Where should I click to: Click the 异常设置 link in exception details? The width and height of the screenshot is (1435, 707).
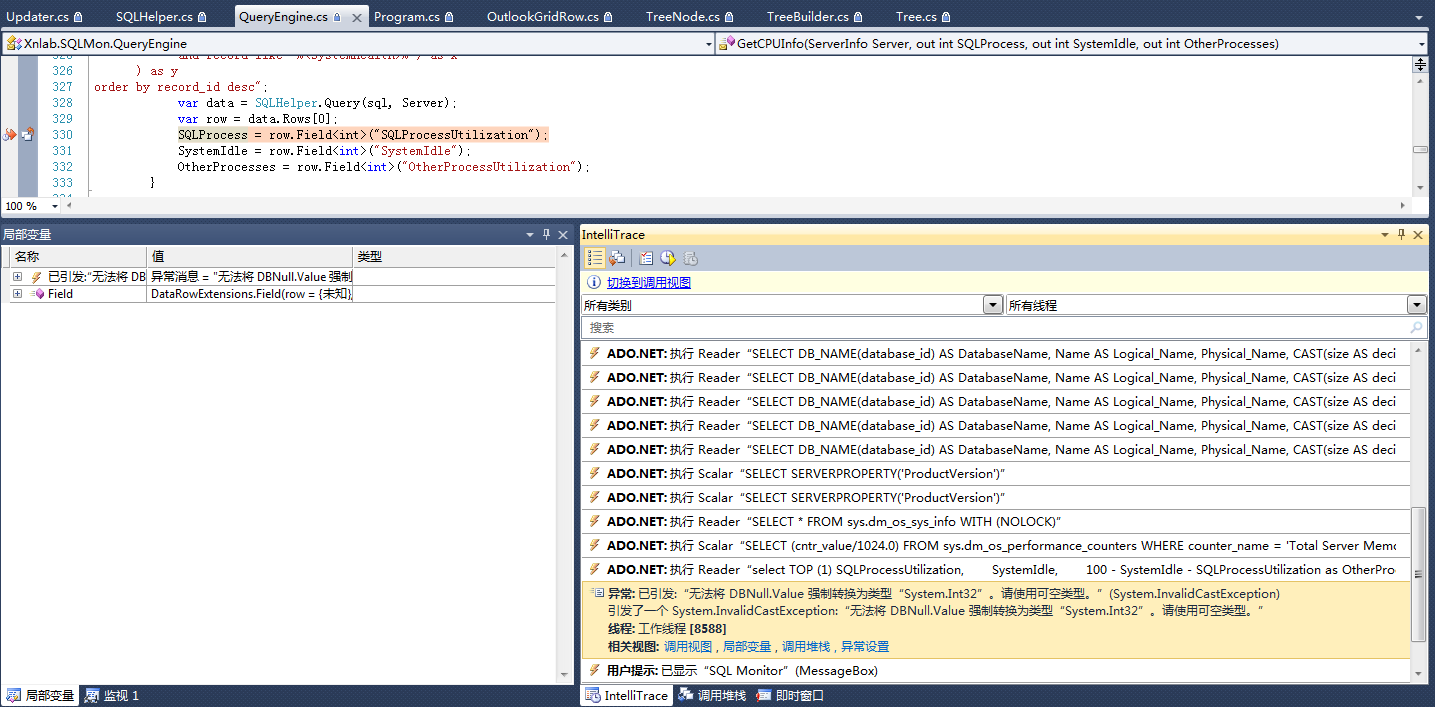click(x=864, y=647)
